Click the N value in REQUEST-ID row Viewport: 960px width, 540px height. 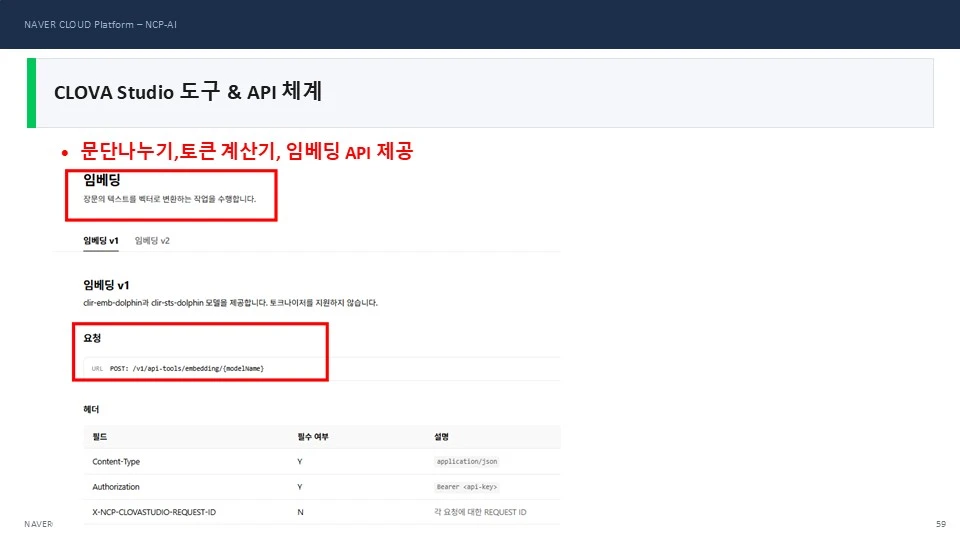300,512
